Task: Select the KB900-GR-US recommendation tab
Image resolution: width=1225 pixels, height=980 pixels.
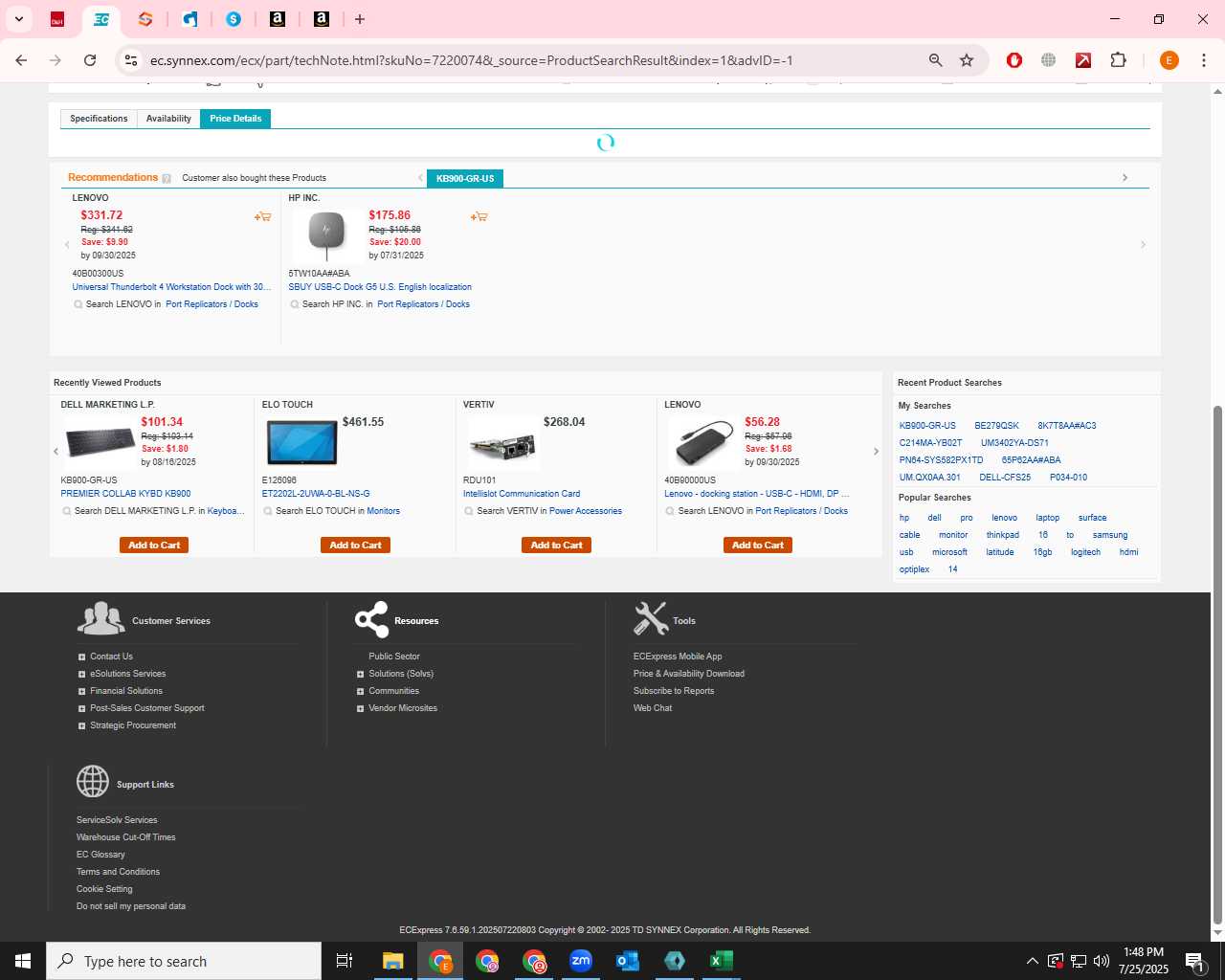Action: pyautogui.click(x=465, y=179)
